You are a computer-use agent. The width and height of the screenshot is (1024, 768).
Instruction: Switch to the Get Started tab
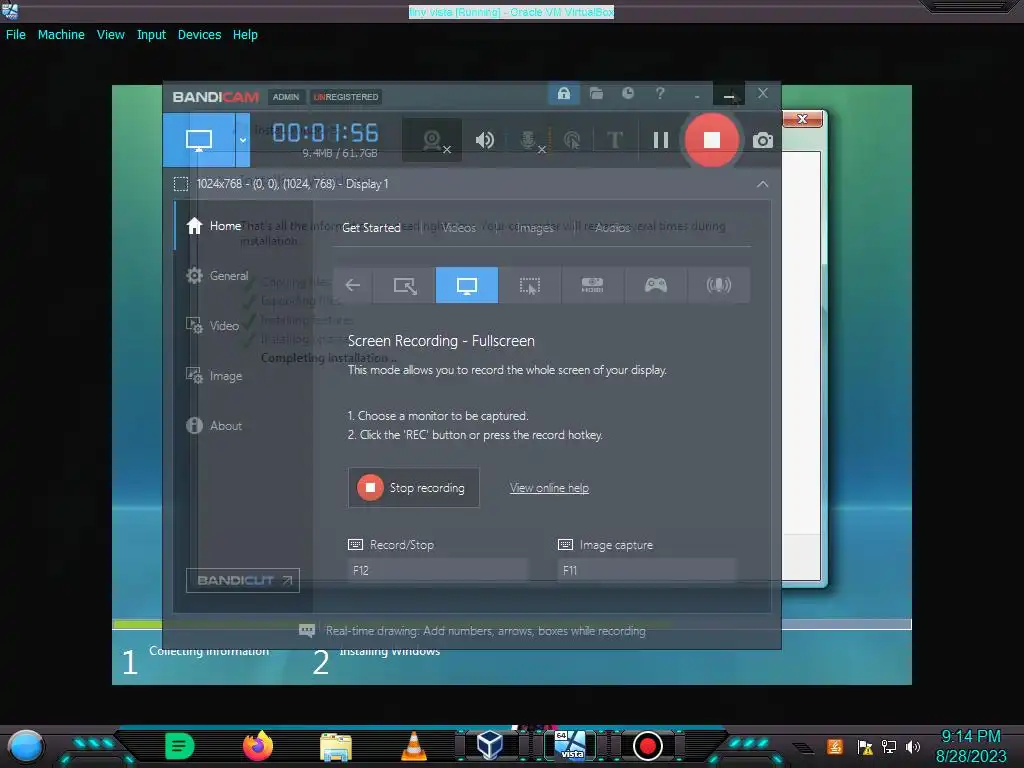371,227
